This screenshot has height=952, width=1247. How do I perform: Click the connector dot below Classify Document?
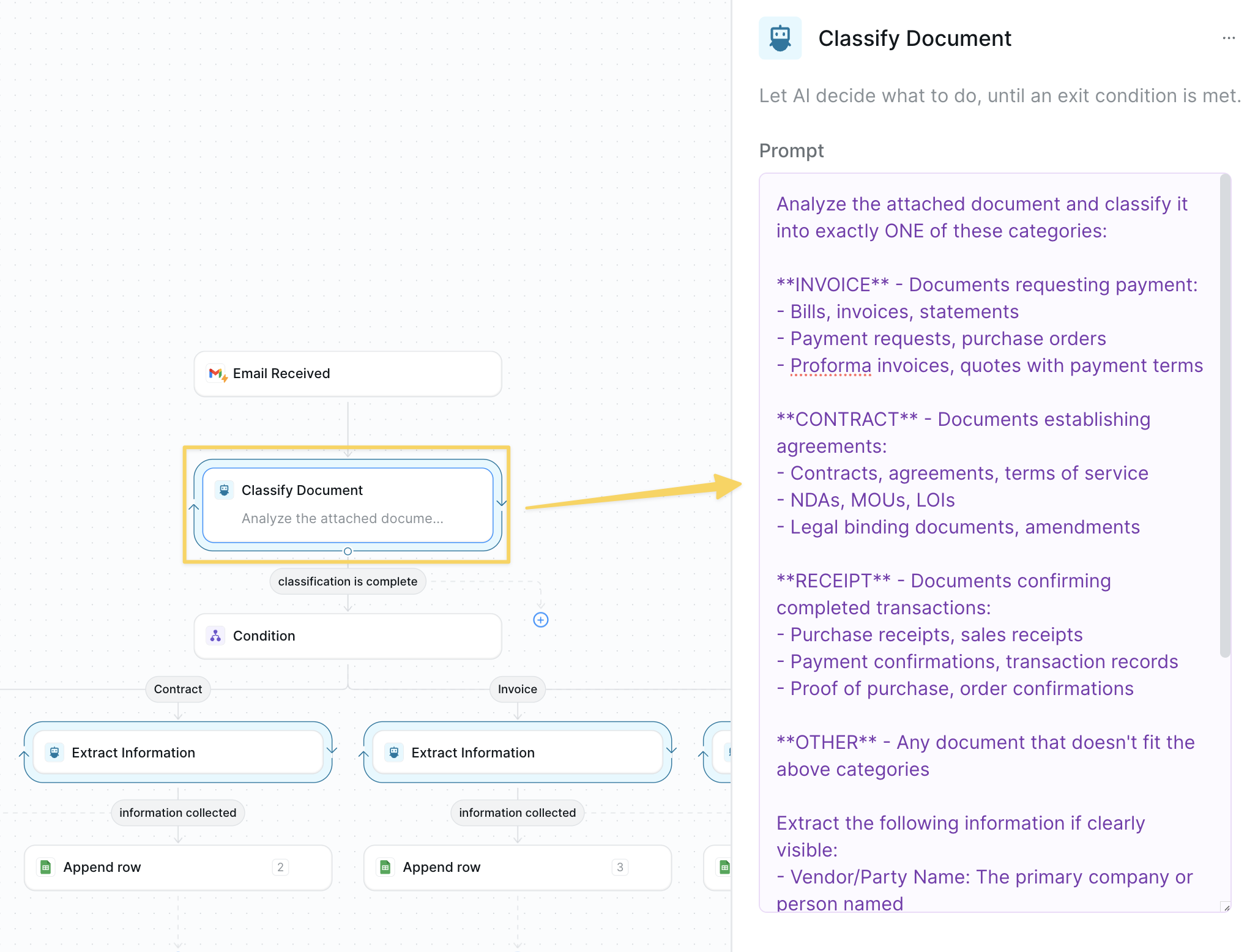pyautogui.click(x=348, y=551)
